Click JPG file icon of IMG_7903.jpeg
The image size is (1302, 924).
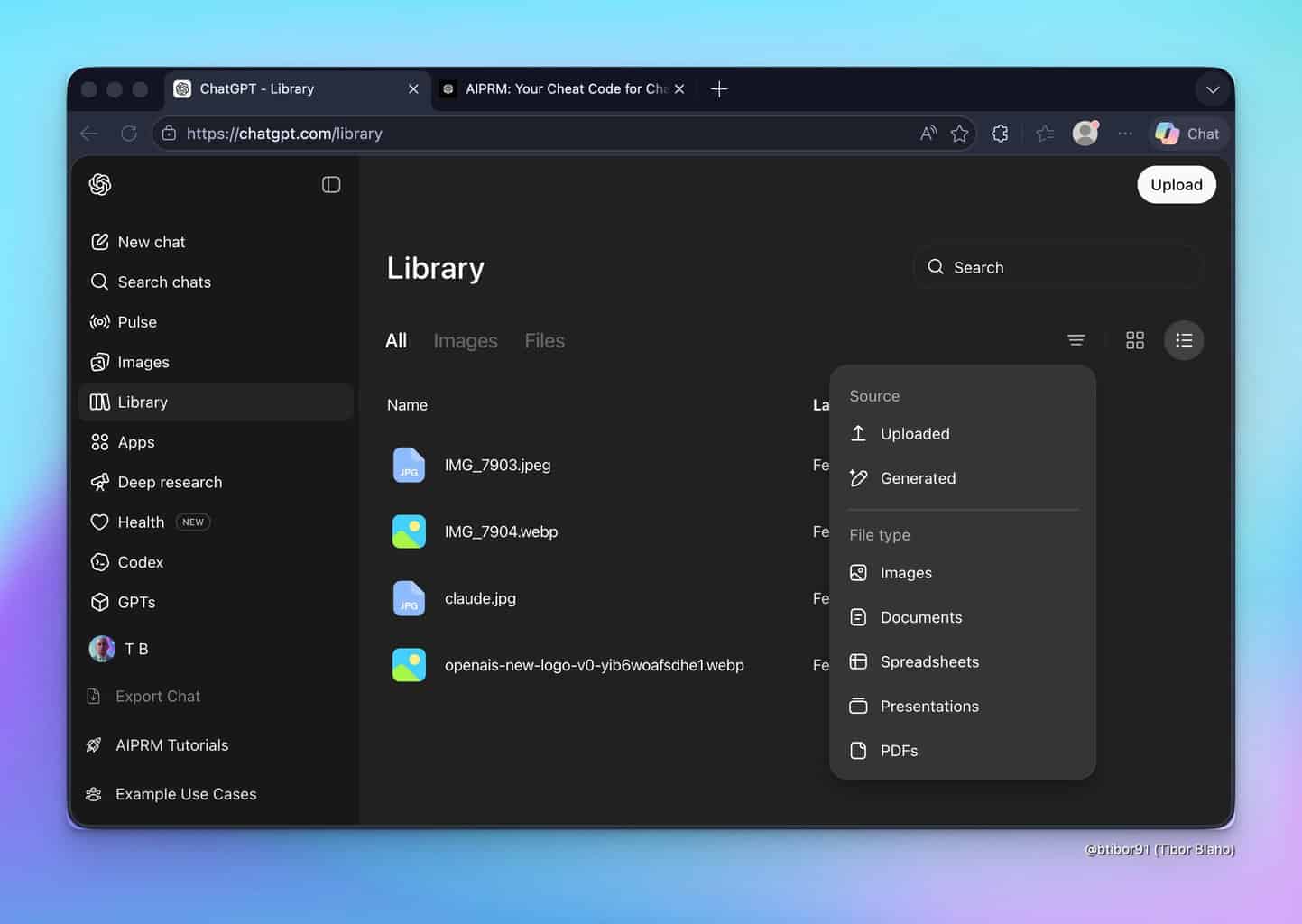pyautogui.click(x=409, y=465)
